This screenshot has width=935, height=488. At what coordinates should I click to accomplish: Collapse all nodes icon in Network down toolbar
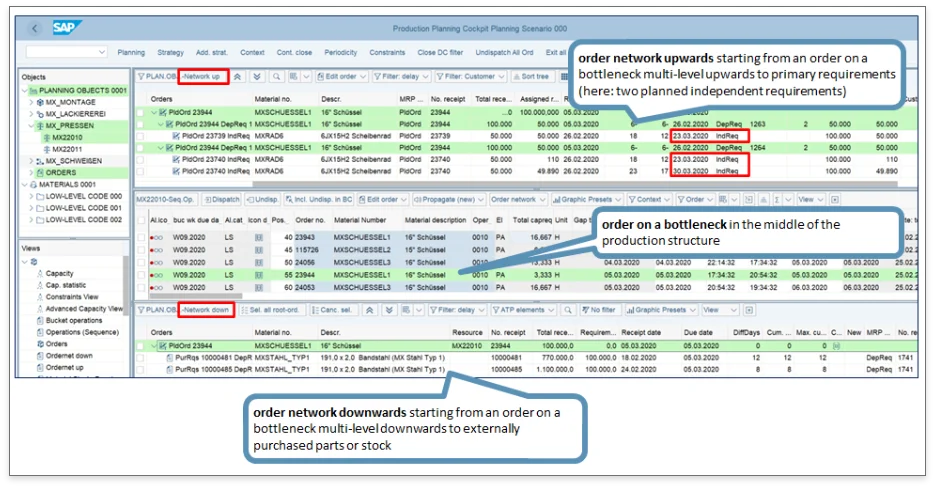pos(370,310)
